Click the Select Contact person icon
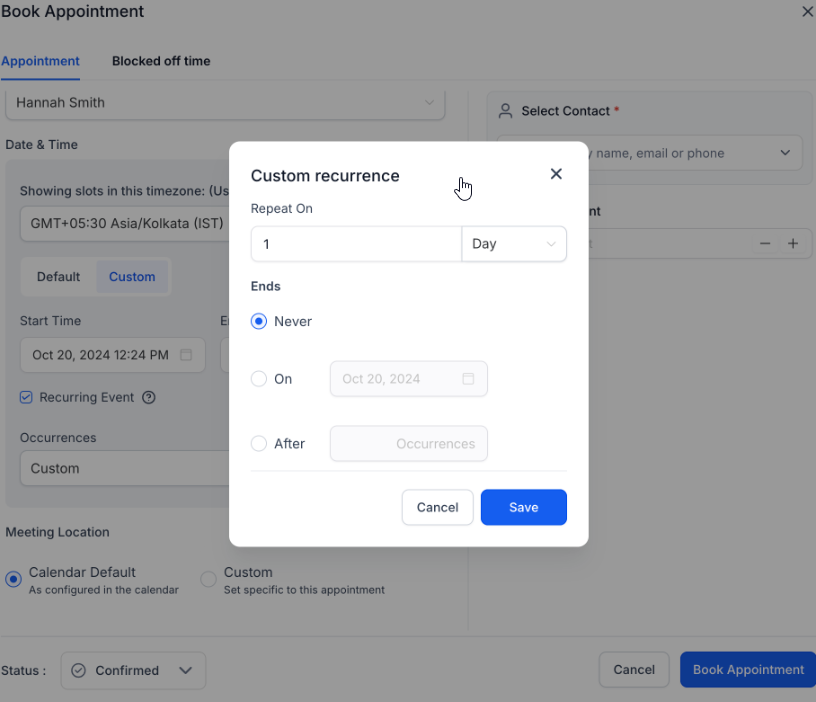The width and height of the screenshot is (816, 702). click(x=506, y=111)
